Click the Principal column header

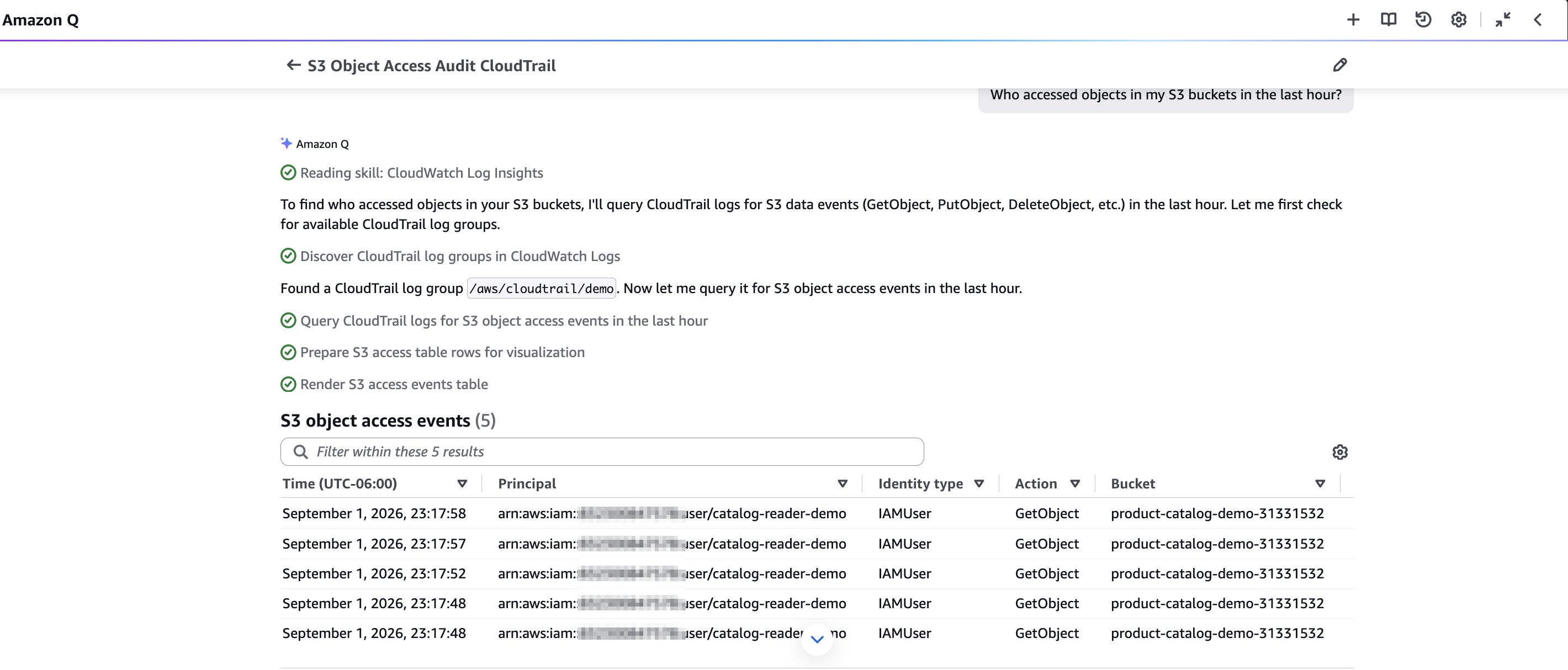[x=527, y=484]
